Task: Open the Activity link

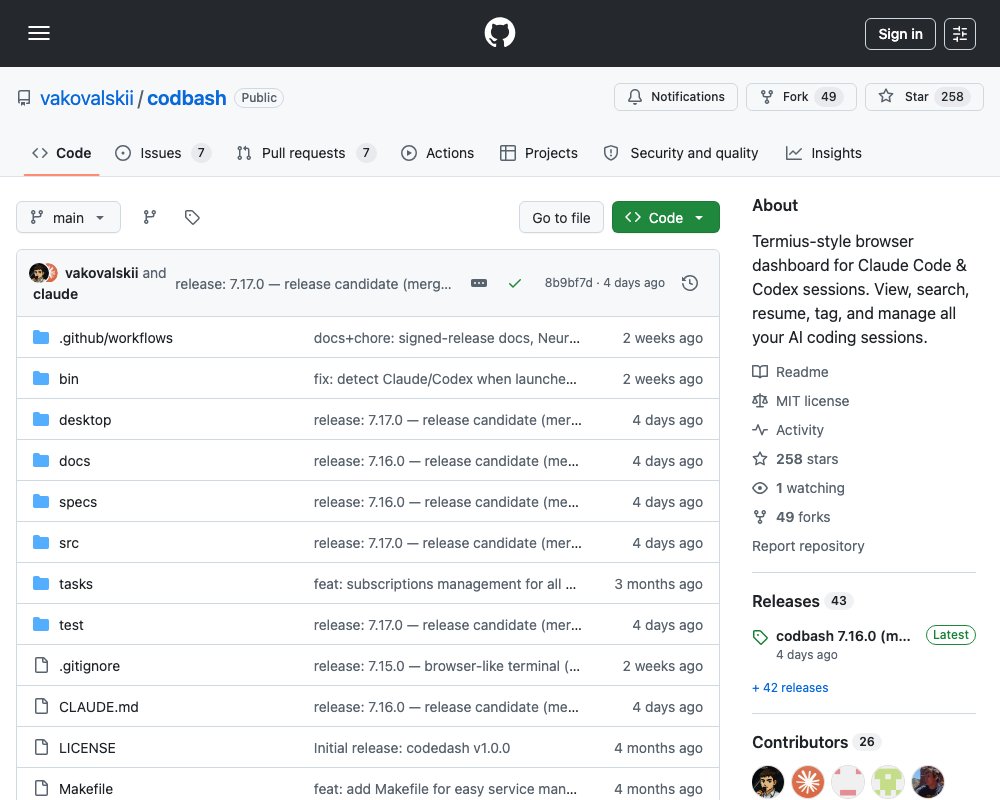Action: coord(788,430)
